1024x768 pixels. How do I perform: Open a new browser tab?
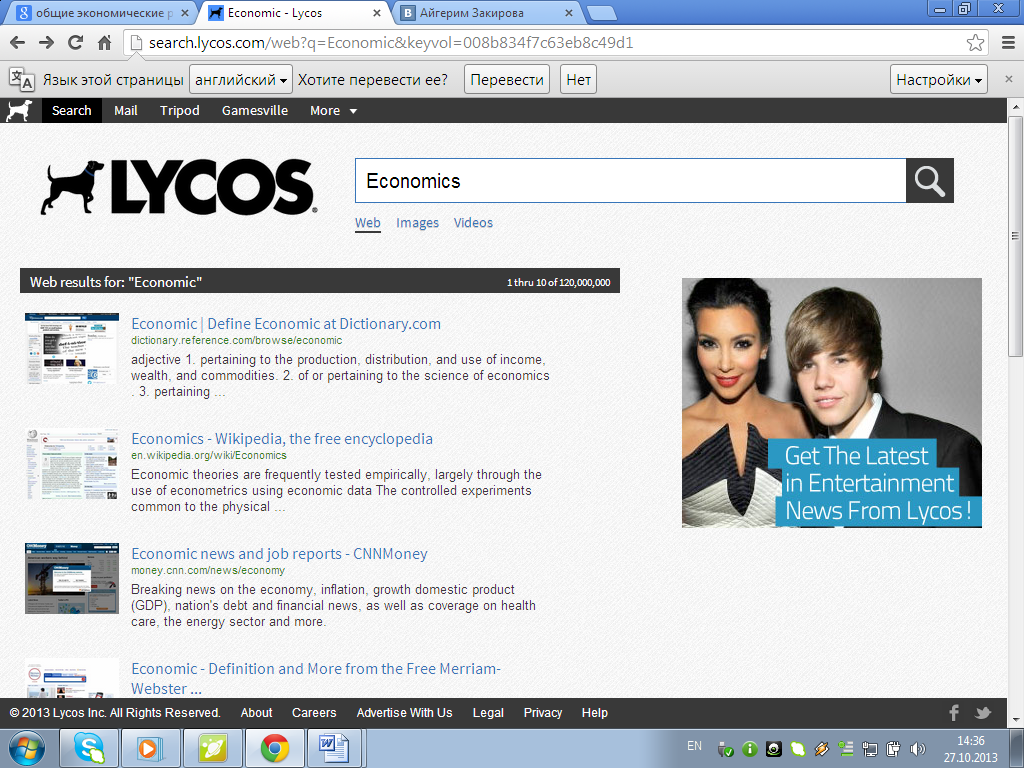pyautogui.click(x=601, y=12)
